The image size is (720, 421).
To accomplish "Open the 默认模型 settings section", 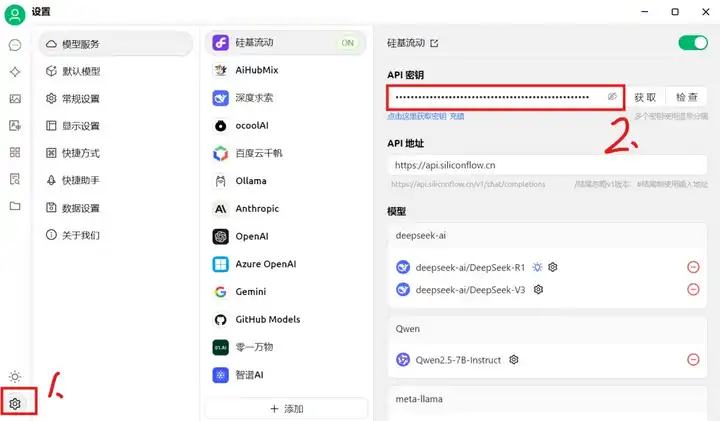I will 116,71.
